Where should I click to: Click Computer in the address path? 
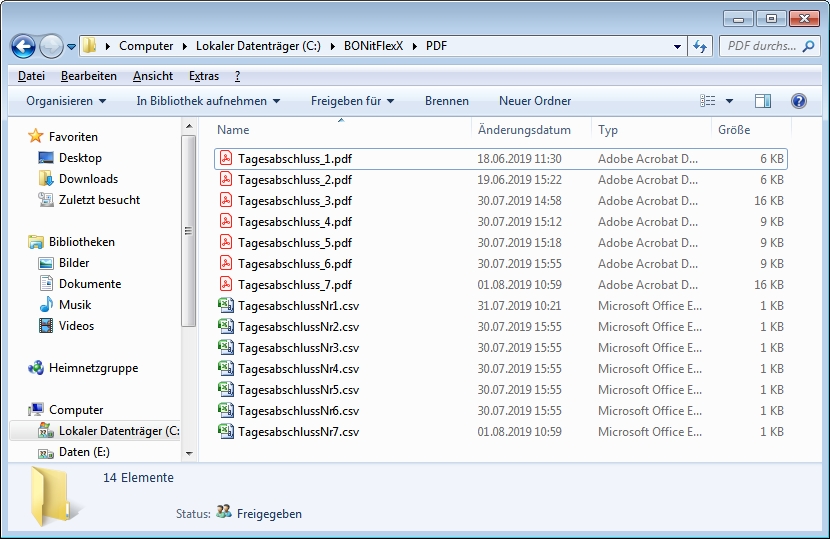pos(146,46)
